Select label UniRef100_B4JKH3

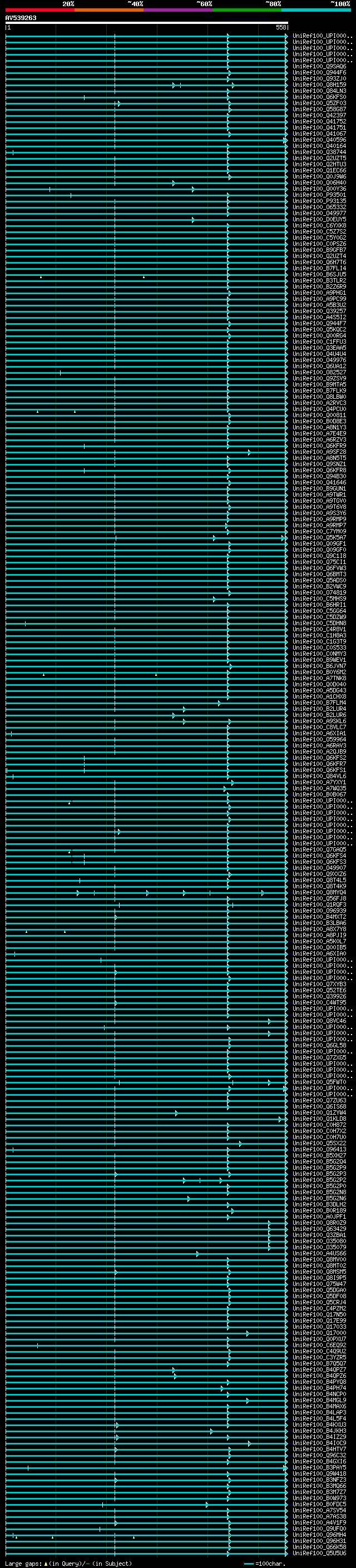(x=319, y=1431)
